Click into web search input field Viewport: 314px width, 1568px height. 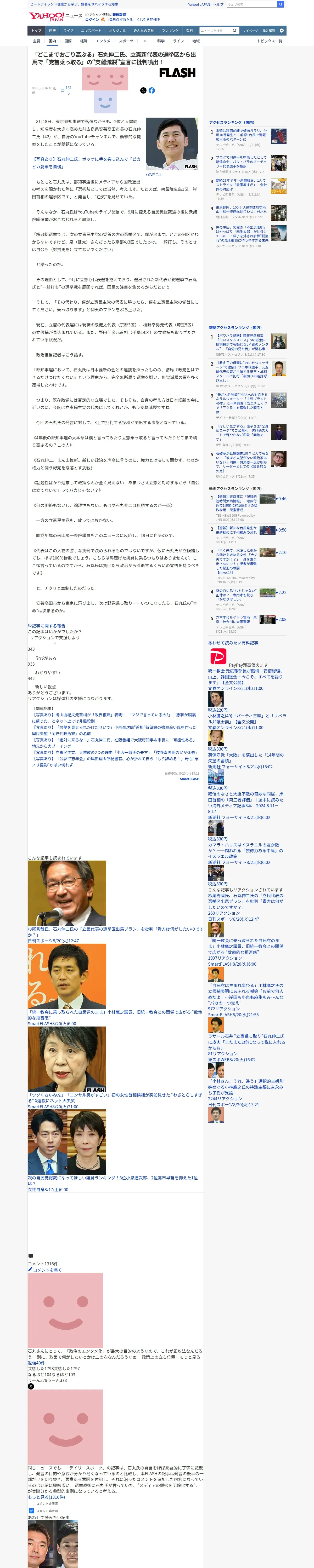pyautogui.click(x=251, y=4)
